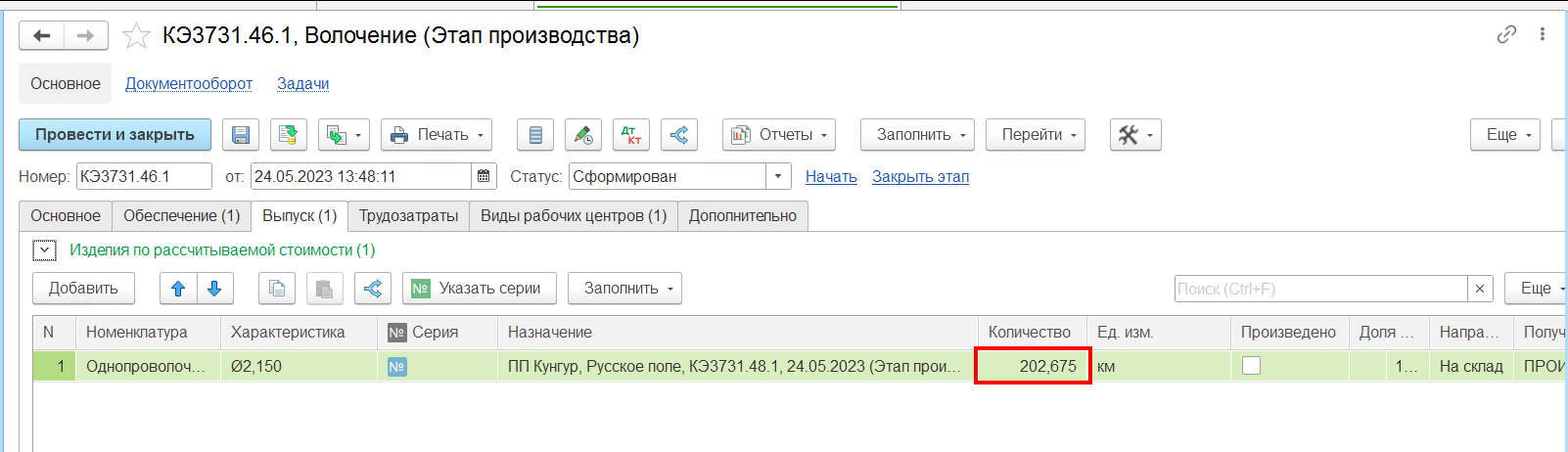Image resolution: width=1568 pixels, height=452 pixels.
Task: Click the paste rows icon
Action: tap(325, 289)
